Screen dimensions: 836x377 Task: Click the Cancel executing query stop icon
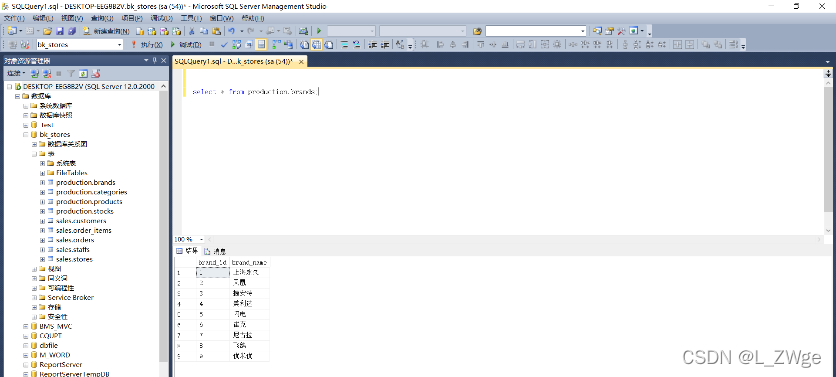pos(212,44)
